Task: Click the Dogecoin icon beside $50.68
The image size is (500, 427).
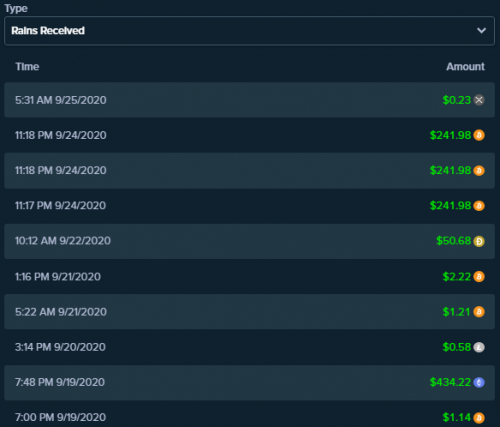Action: (x=479, y=241)
